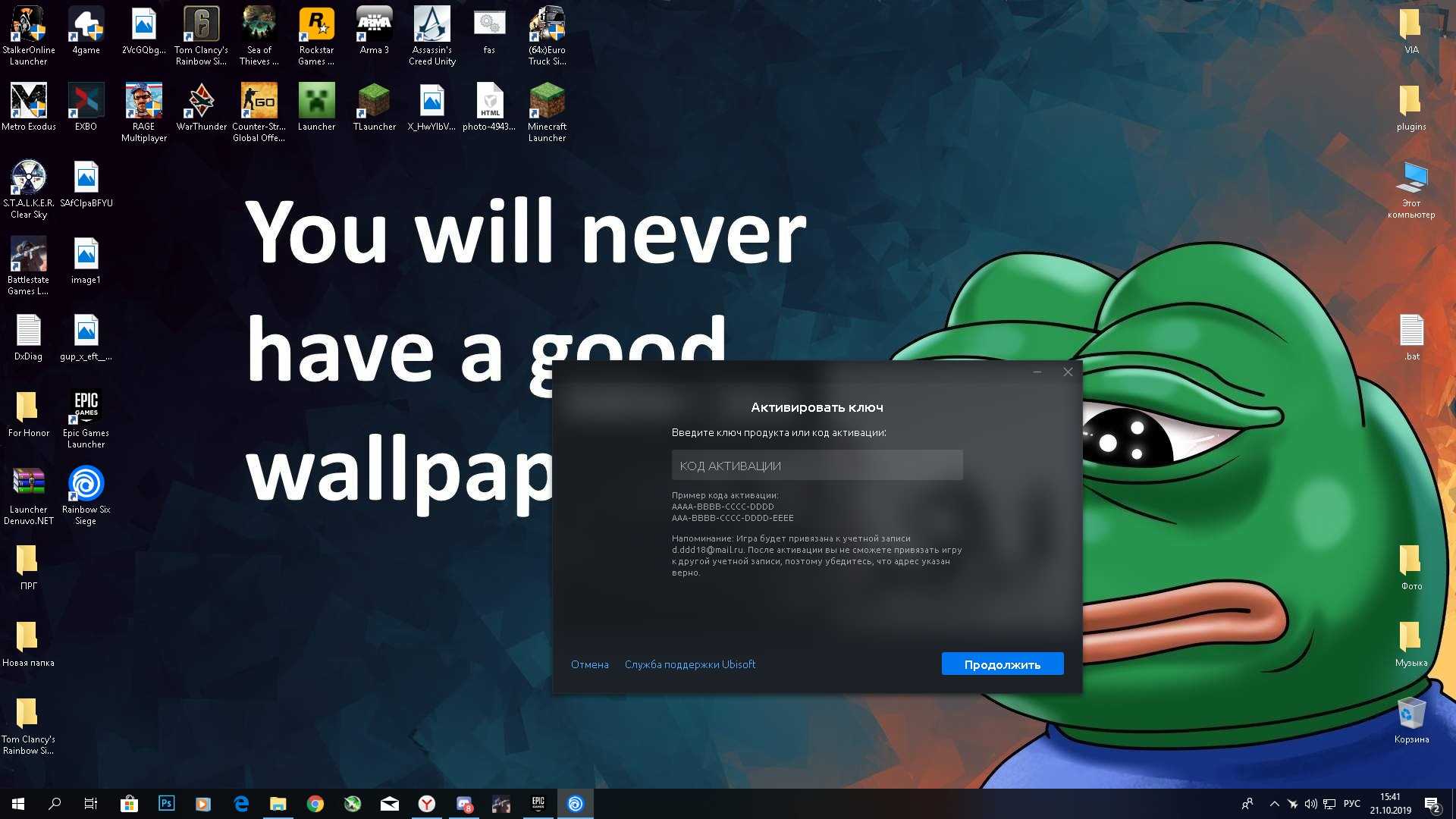Viewport: 1456px width, 819px height.
Task: Open the notification center icon
Action: pyautogui.click(x=1432, y=804)
